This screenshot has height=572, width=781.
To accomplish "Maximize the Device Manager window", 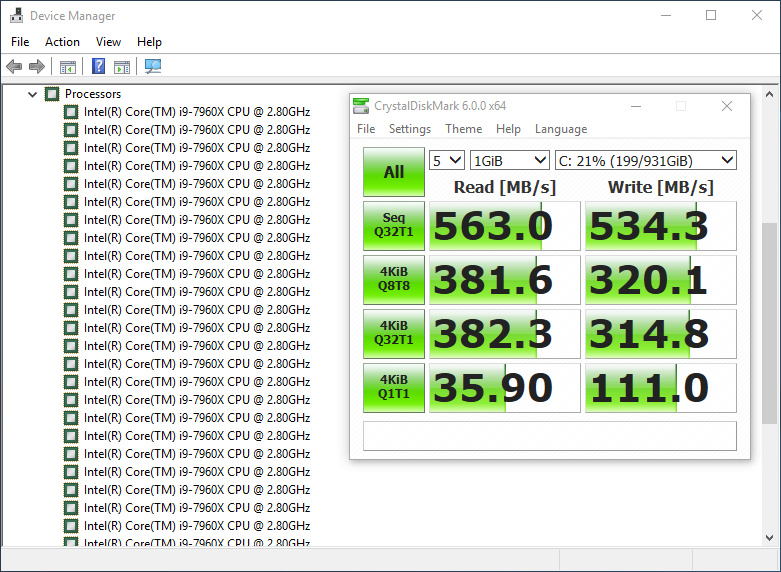I will coord(711,15).
